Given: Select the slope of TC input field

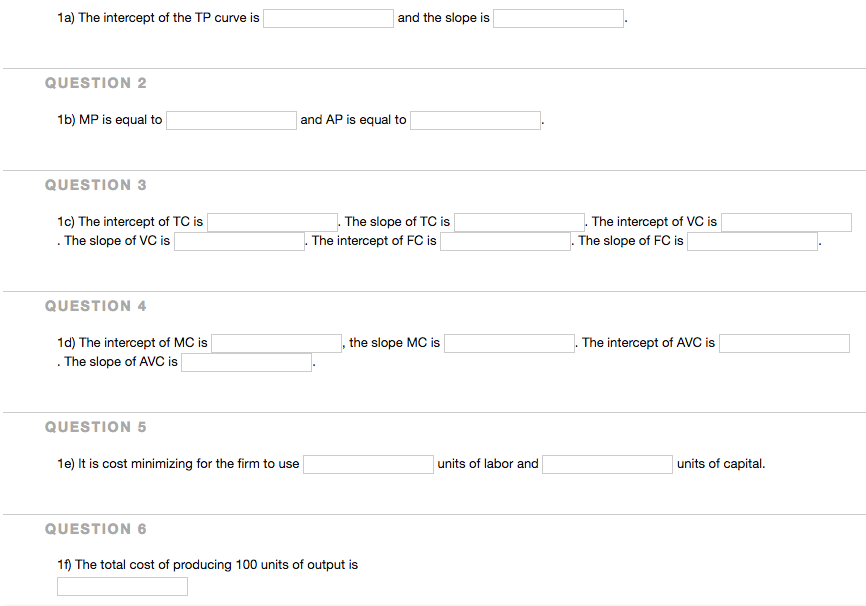Looking at the screenshot, I should (519, 222).
